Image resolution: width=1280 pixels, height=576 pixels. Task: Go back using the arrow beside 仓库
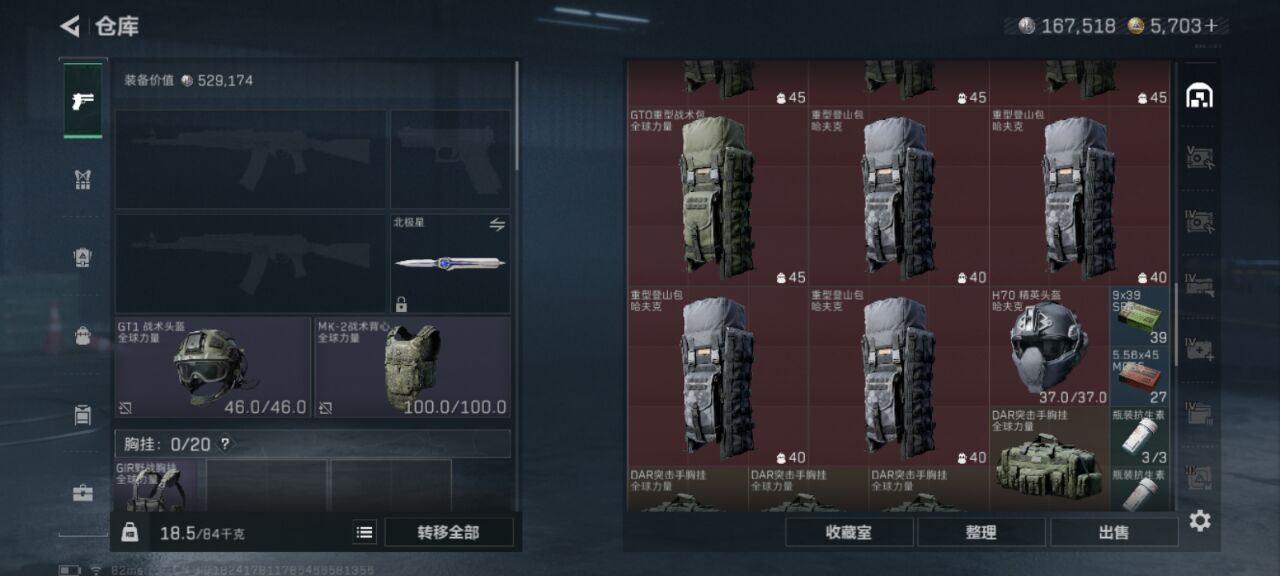pos(70,26)
